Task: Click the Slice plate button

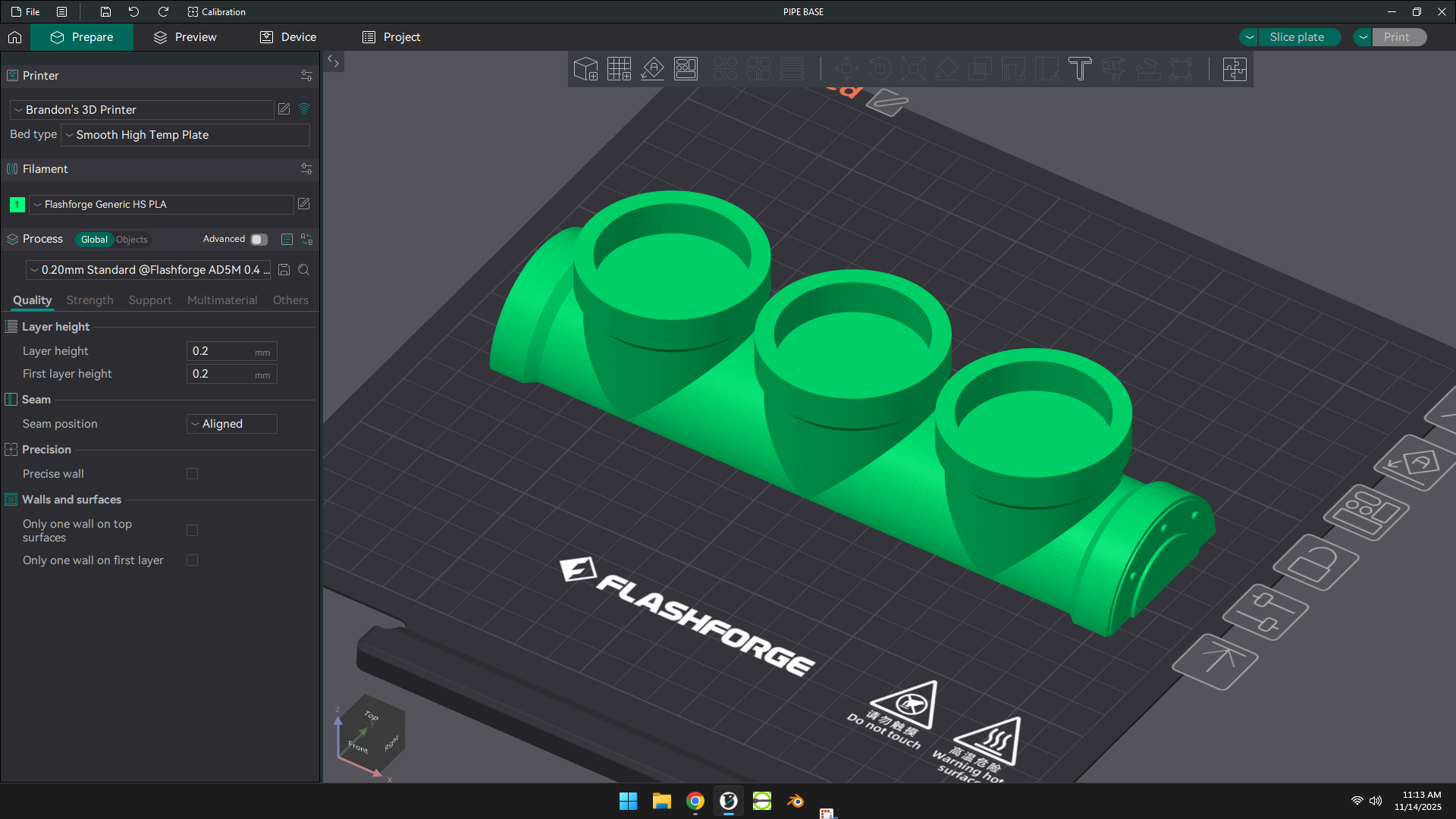Action: coord(1298,37)
